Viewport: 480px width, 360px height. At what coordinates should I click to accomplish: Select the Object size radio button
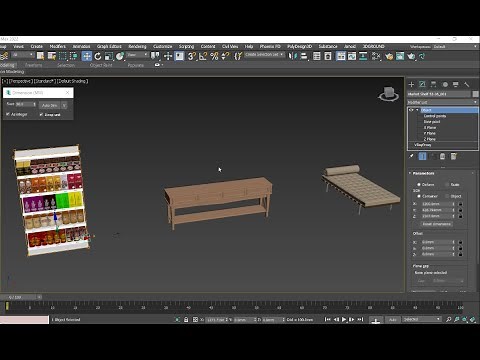[447, 196]
